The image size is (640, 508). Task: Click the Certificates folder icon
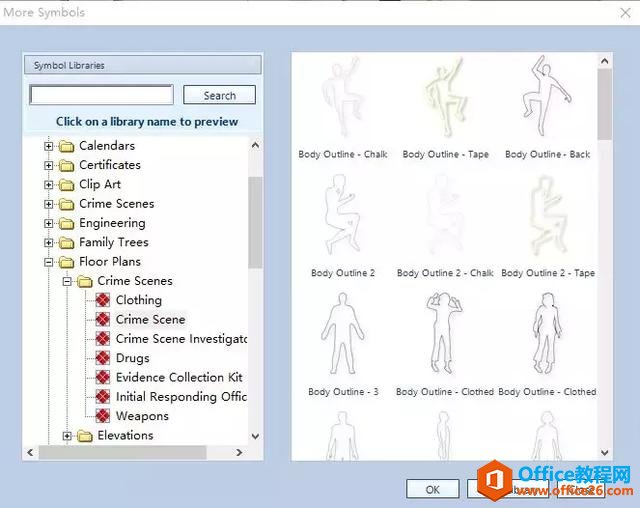pos(66,165)
